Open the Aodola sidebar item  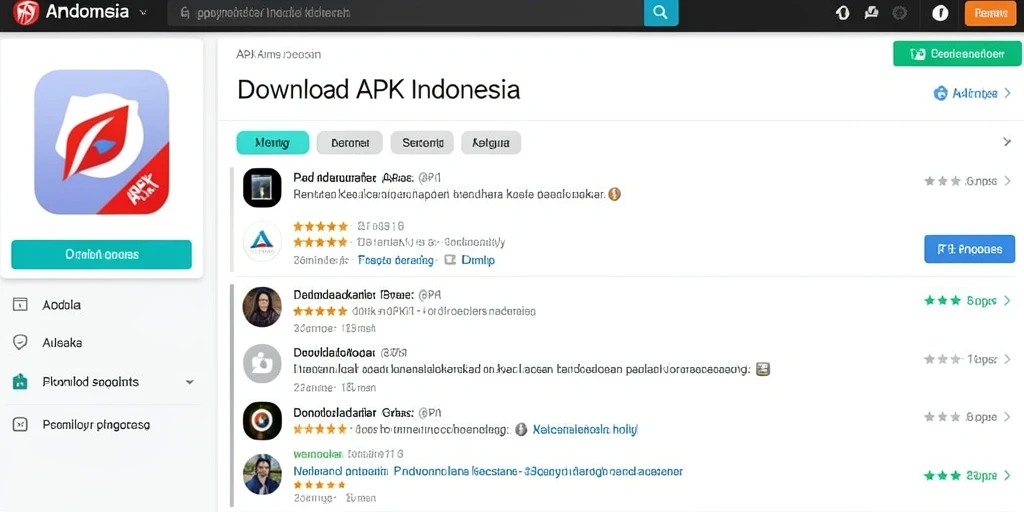[x=61, y=304]
